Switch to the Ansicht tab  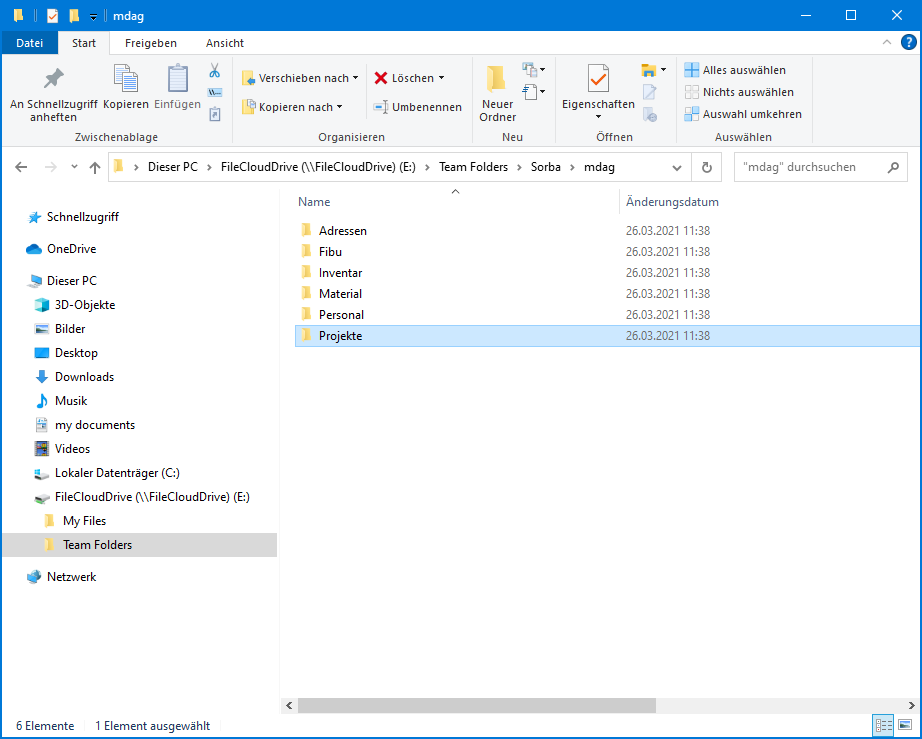click(225, 43)
